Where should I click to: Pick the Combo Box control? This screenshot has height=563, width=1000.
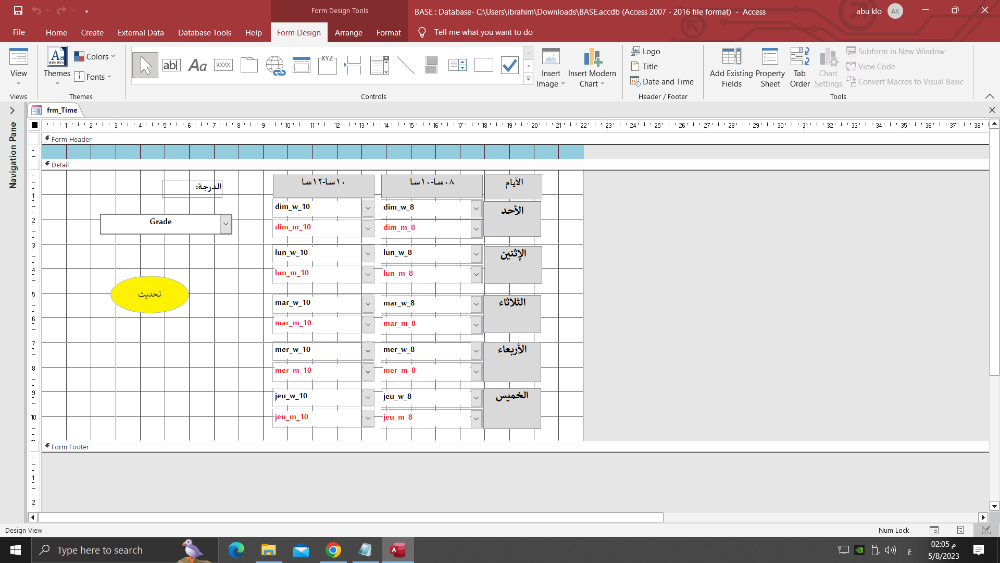pos(379,65)
